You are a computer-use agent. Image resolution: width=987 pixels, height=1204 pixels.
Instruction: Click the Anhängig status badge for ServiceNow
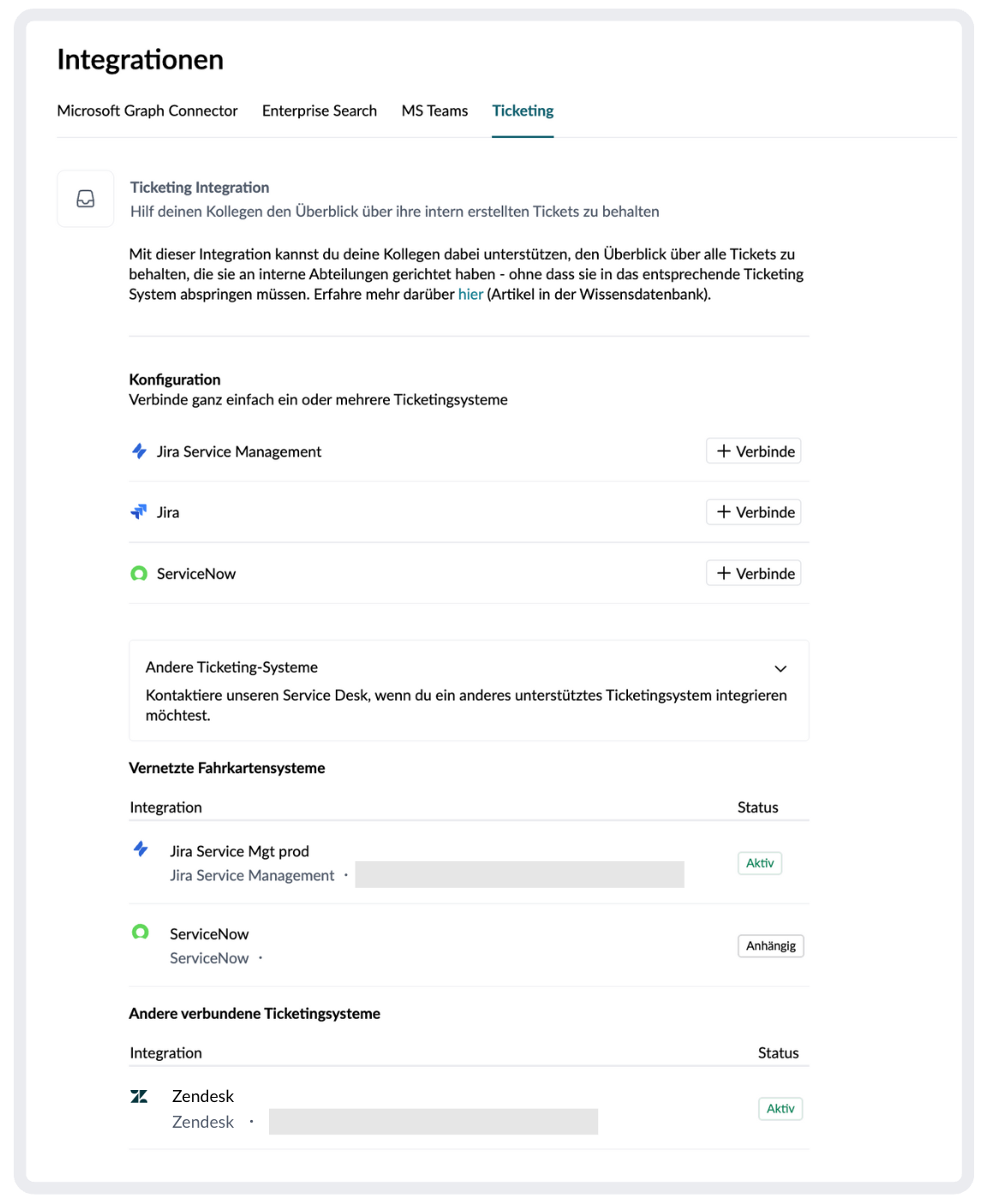click(x=771, y=946)
